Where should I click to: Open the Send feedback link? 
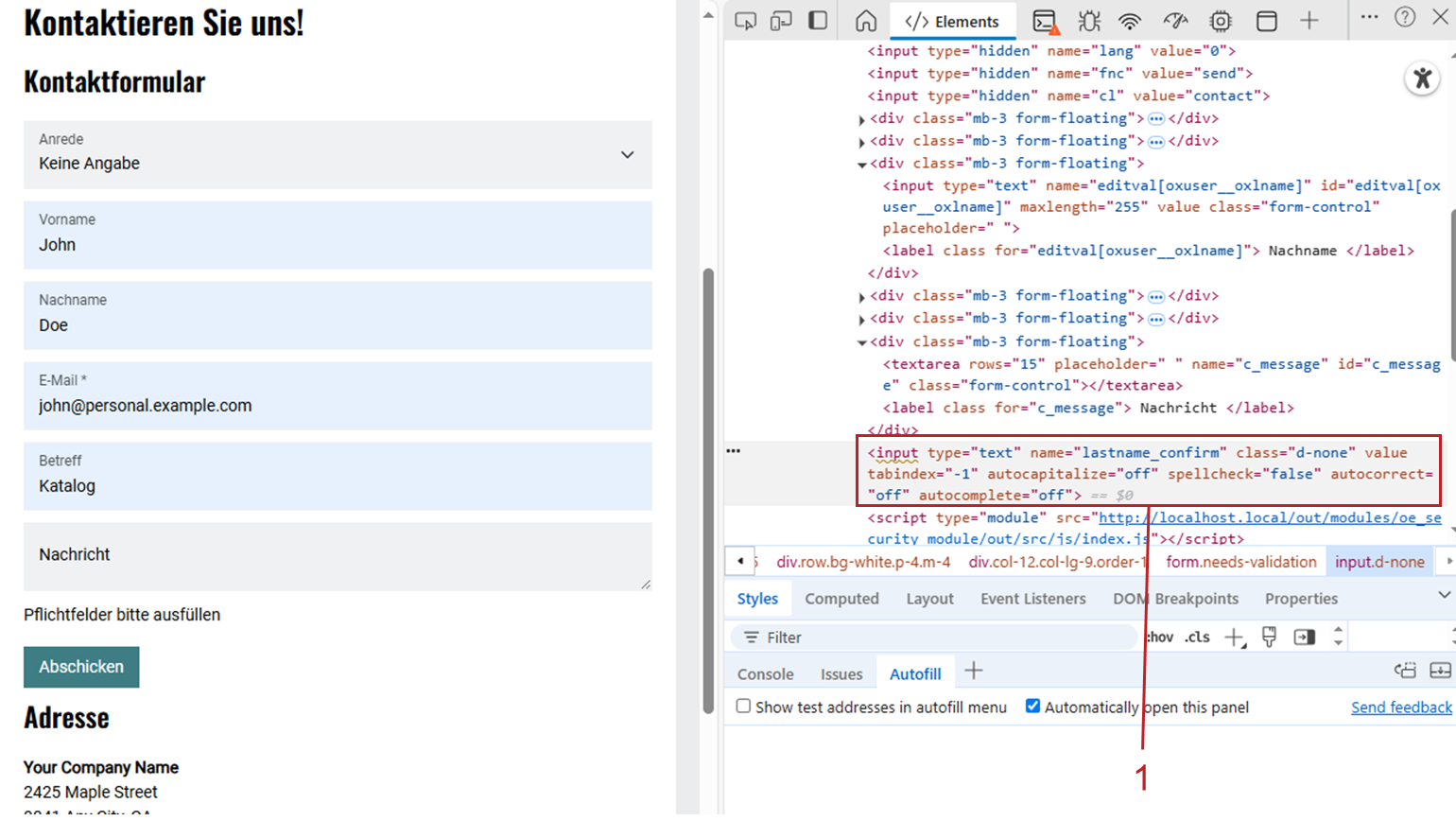point(1400,707)
